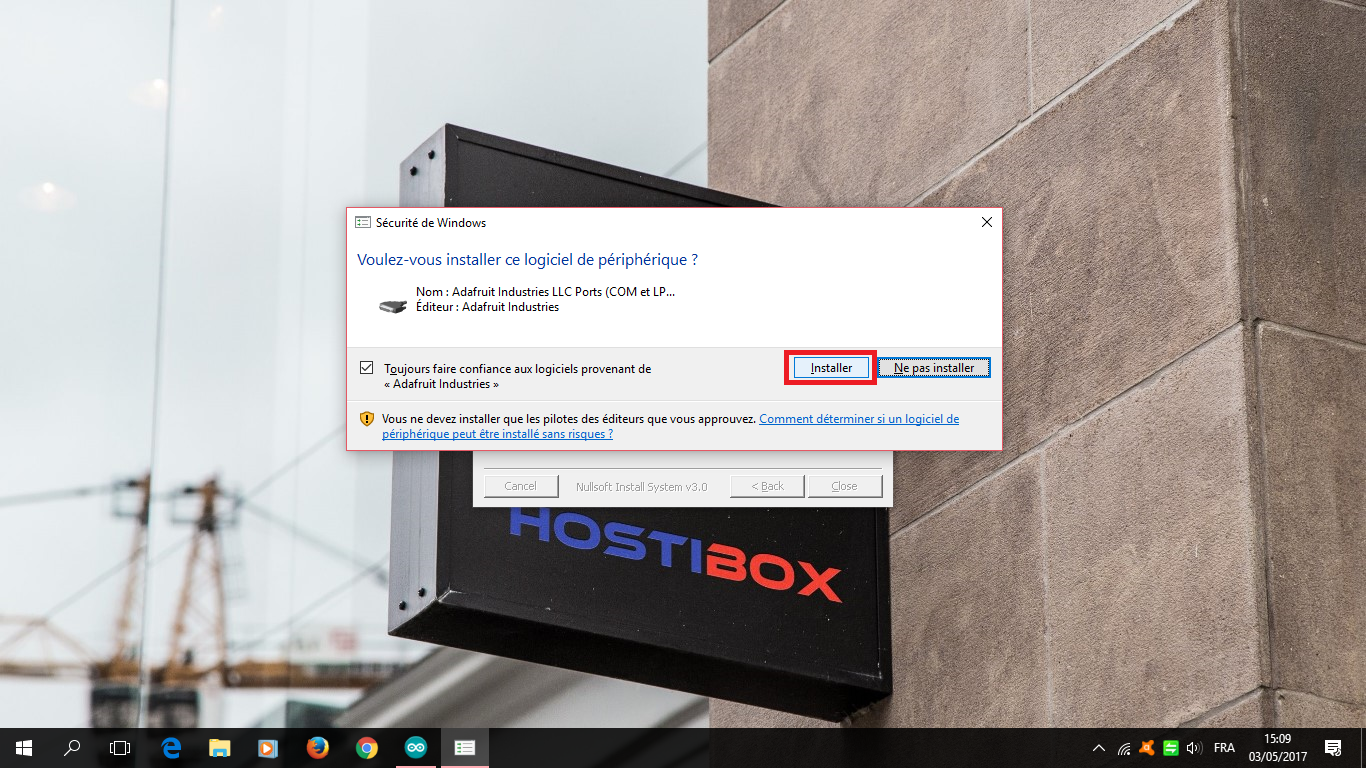The width and height of the screenshot is (1366, 768).
Task: Close the Sécurité de Windows dialog
Action: pyautogui.click(x=986, y=222)
